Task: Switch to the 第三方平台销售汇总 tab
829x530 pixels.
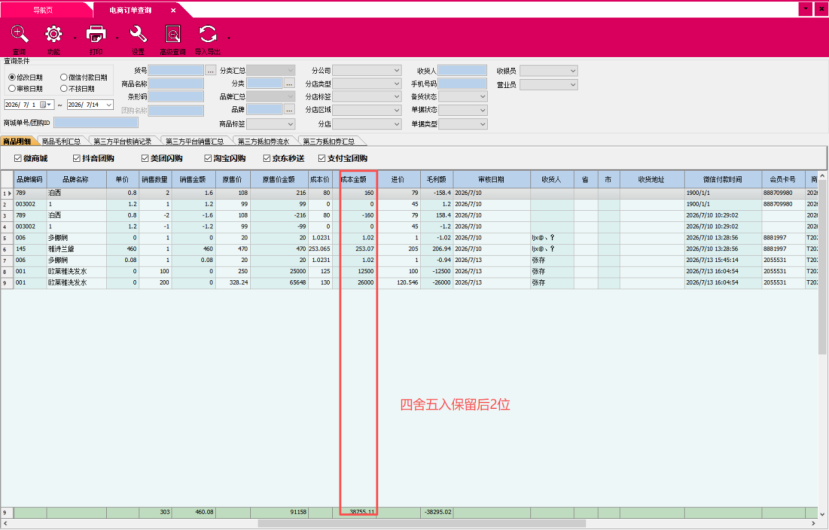Action: click(x=195, y=141)
